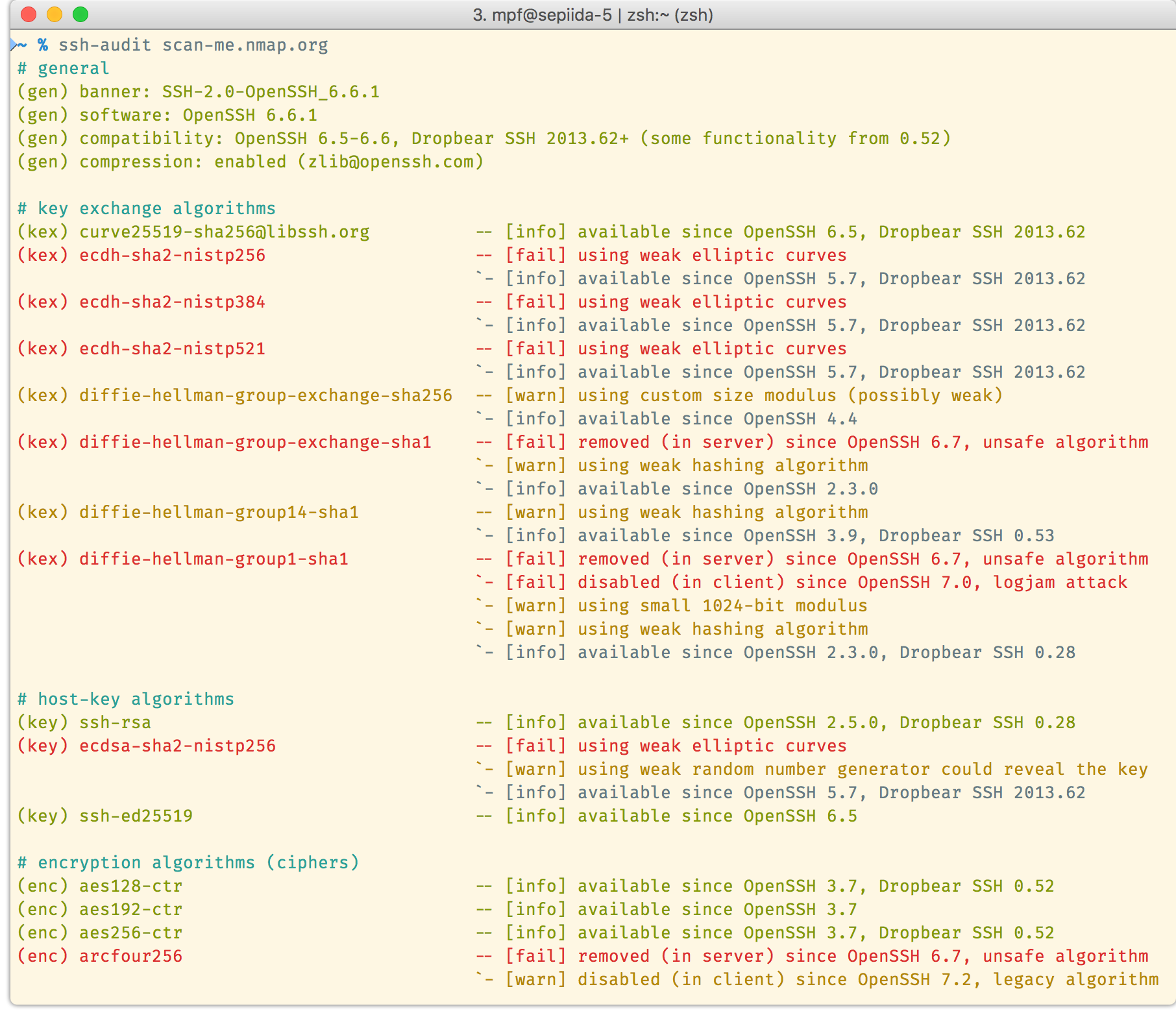Click the '# general' section heading
The height and width of the screenshot is (1015, 1176).
[x=63, y=68]
